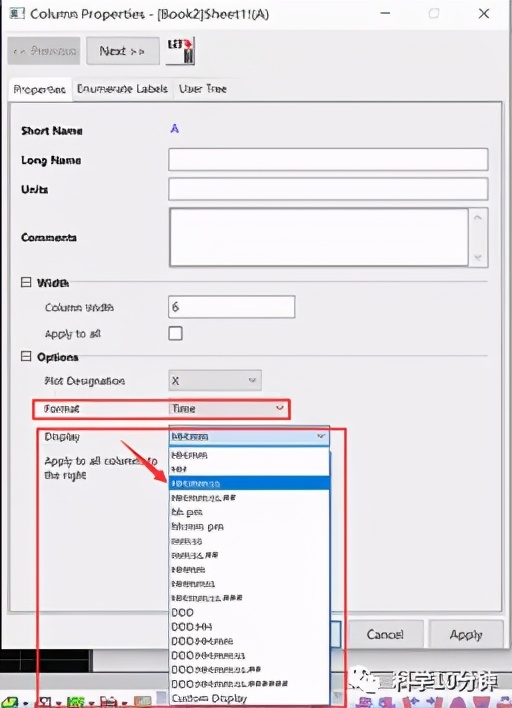The width and height of the screenshot is (512, 708).
Task: Open the Format dropdown set to Time
Action: point(228,409)
